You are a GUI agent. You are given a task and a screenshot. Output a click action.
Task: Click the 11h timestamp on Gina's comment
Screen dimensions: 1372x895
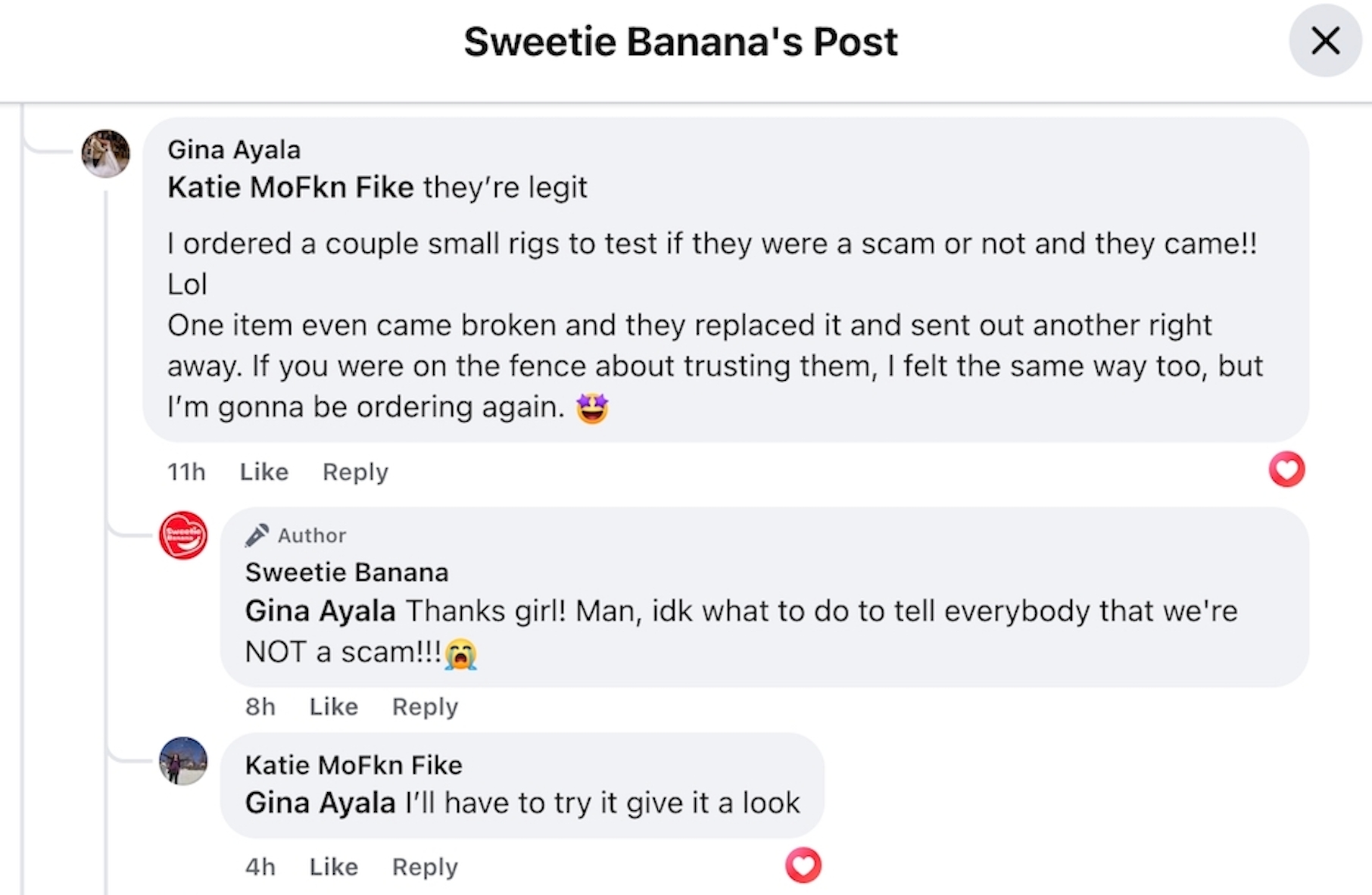(186, 472)
